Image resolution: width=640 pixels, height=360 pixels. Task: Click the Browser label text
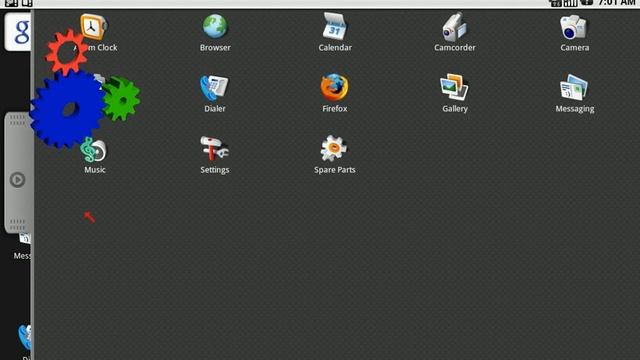click(215, 47)
